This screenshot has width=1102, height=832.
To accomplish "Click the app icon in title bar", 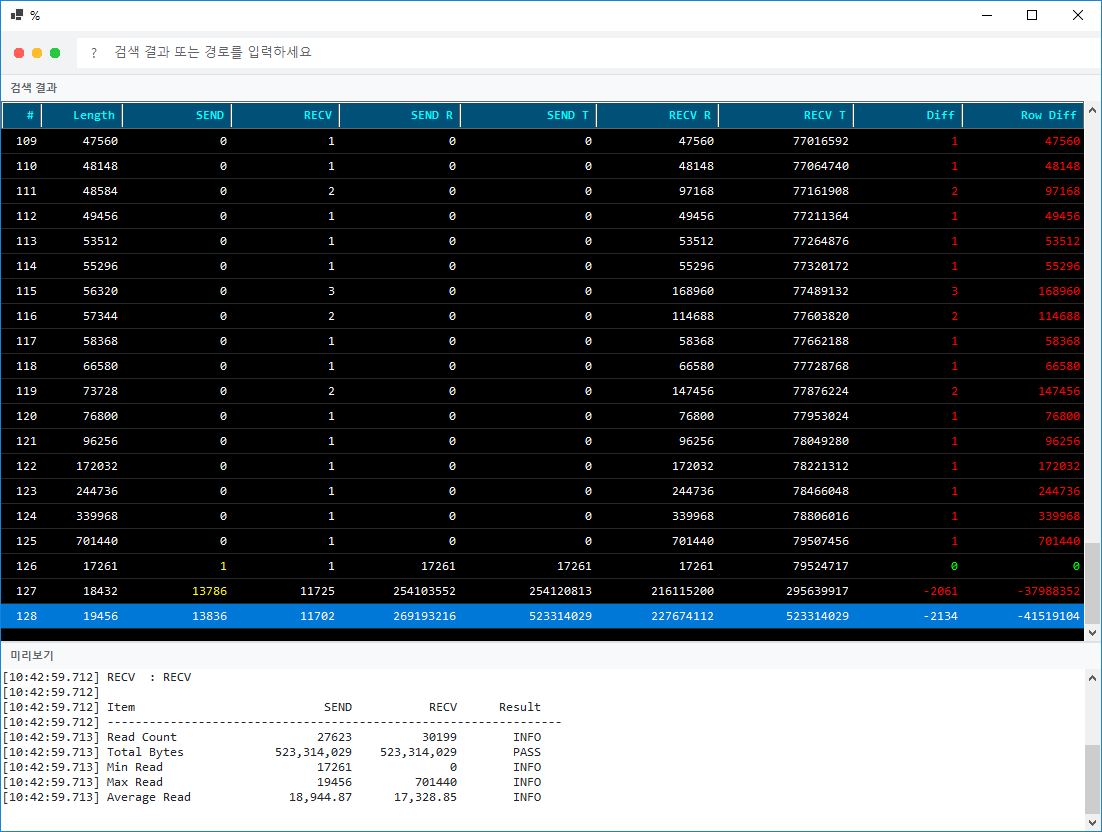I will coord(17,15).
